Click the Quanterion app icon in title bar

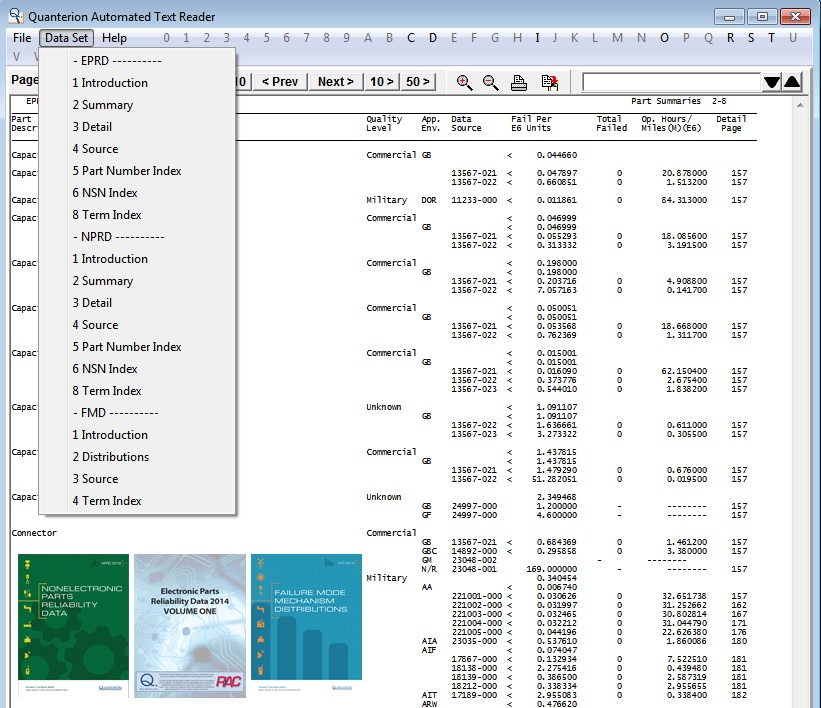[x=14, y=17]
